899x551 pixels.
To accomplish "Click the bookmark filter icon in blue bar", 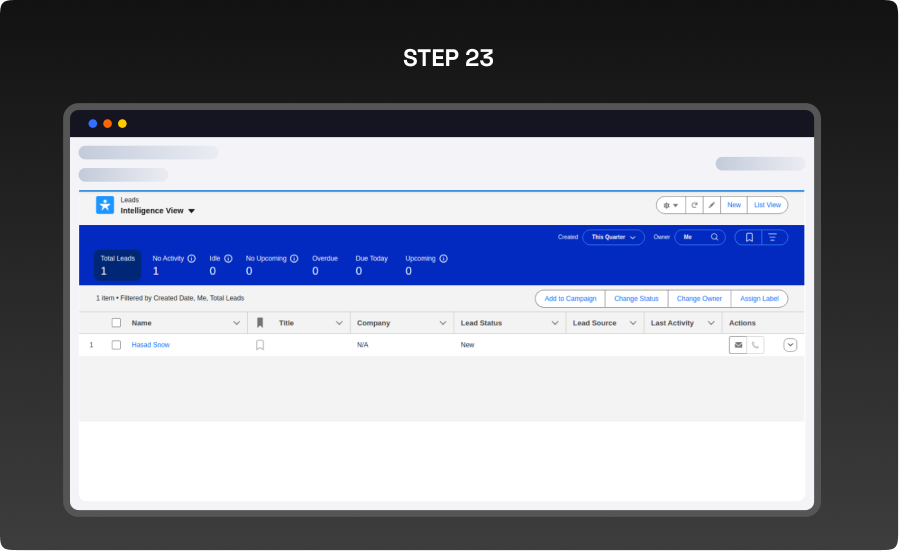I will pos(748,237).
